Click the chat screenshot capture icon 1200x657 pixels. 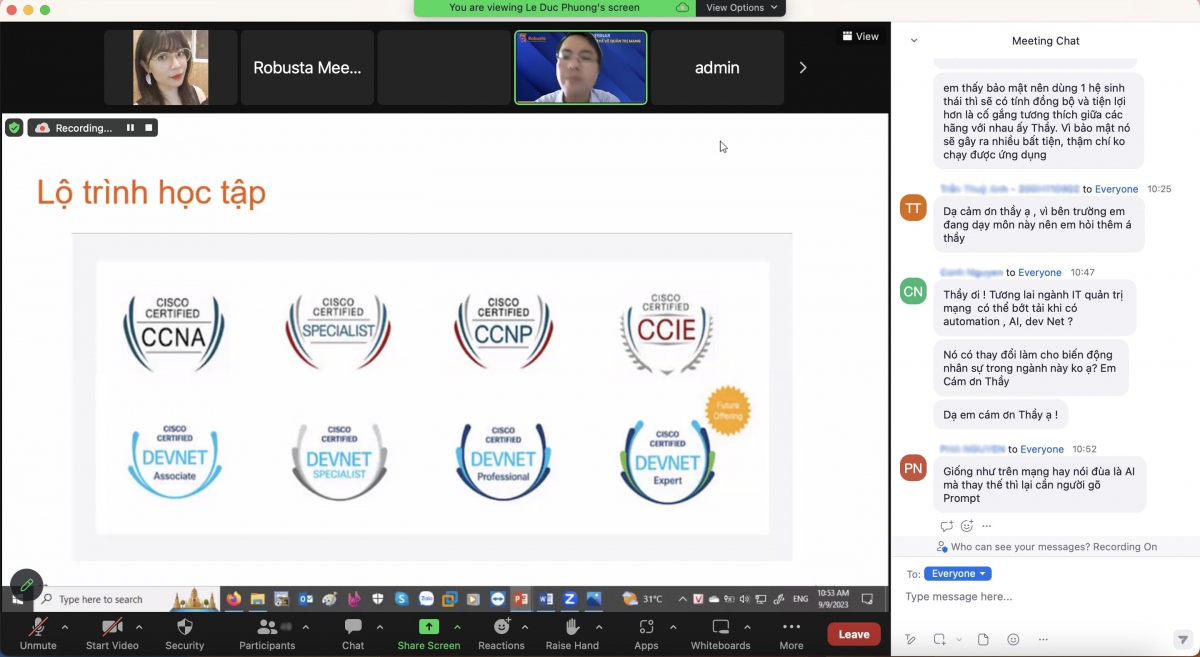940,640
